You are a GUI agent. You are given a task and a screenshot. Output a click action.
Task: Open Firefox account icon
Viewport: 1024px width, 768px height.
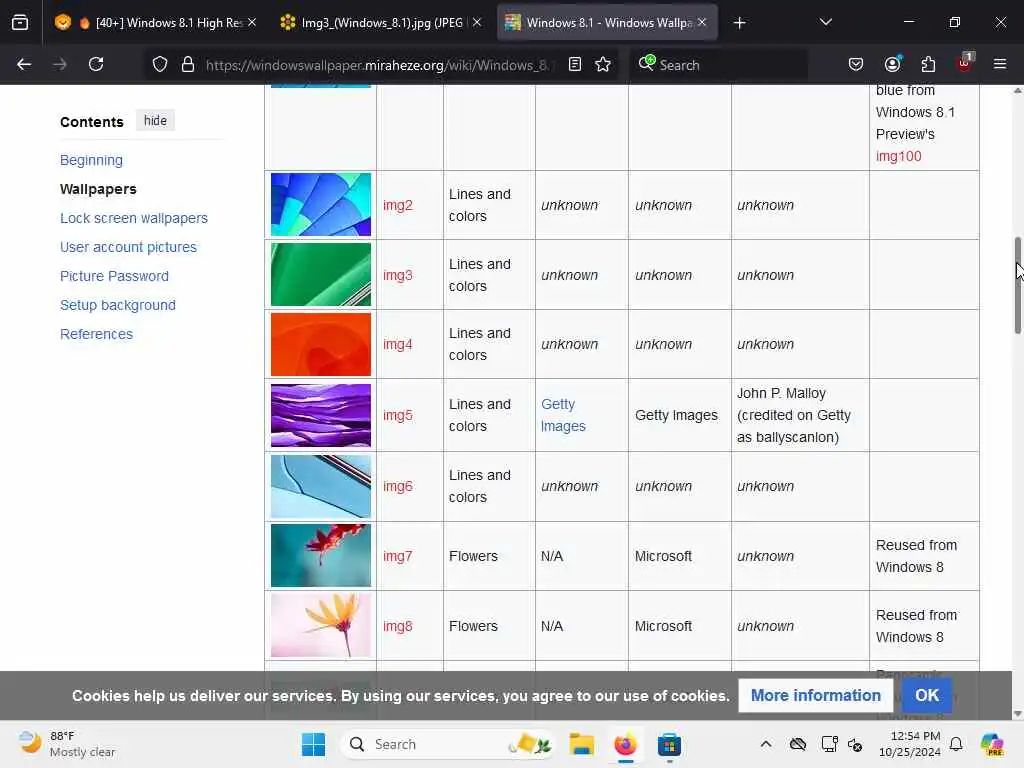pos(892,64)
